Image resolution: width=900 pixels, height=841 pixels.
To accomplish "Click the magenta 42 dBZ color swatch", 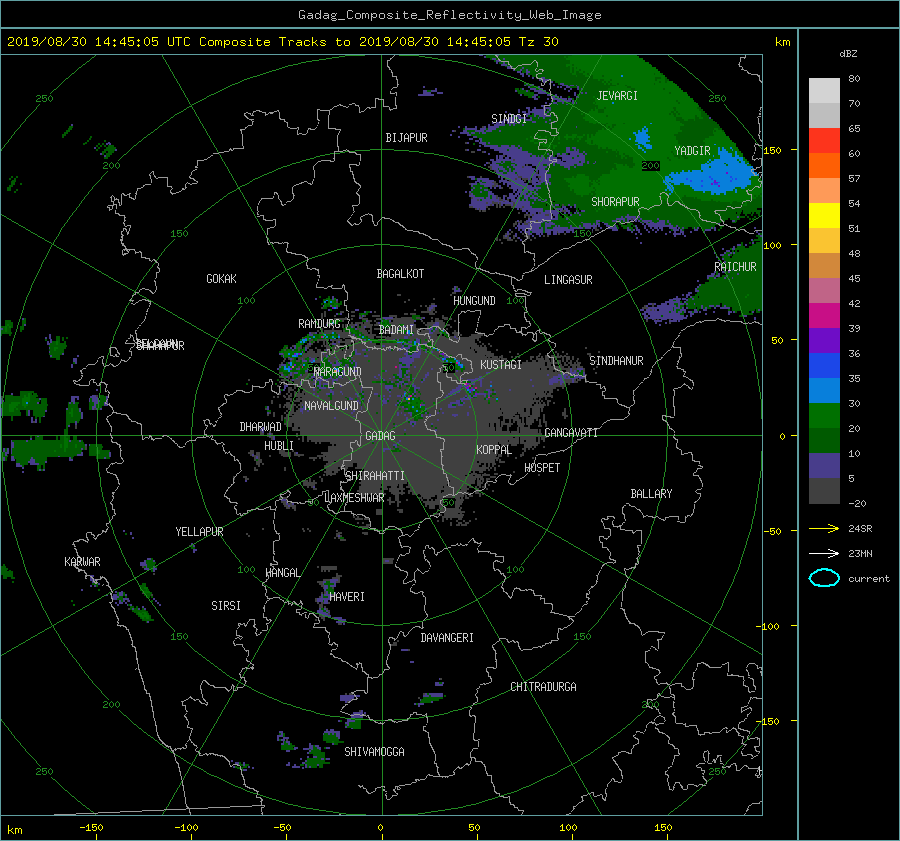I will coord(824,315).
